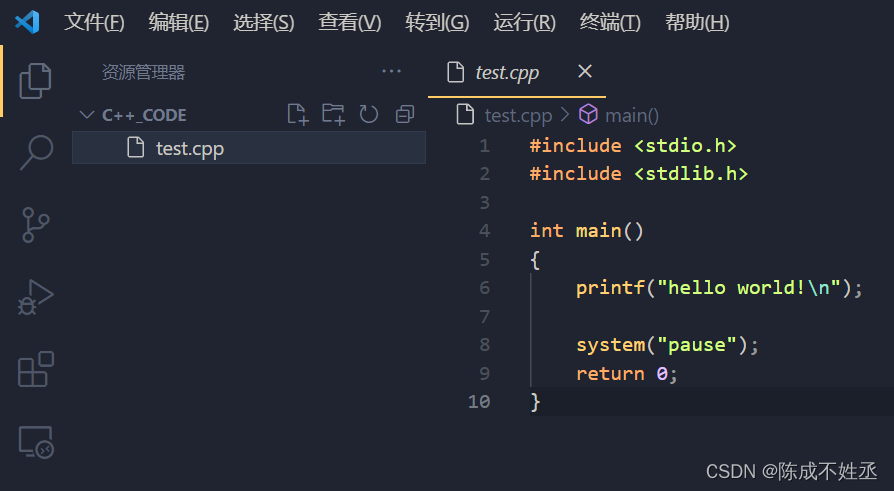Viewport: 894px width, 491px height.
Task: Open the 选择(S) menu
Action: (x=263, y=22)
